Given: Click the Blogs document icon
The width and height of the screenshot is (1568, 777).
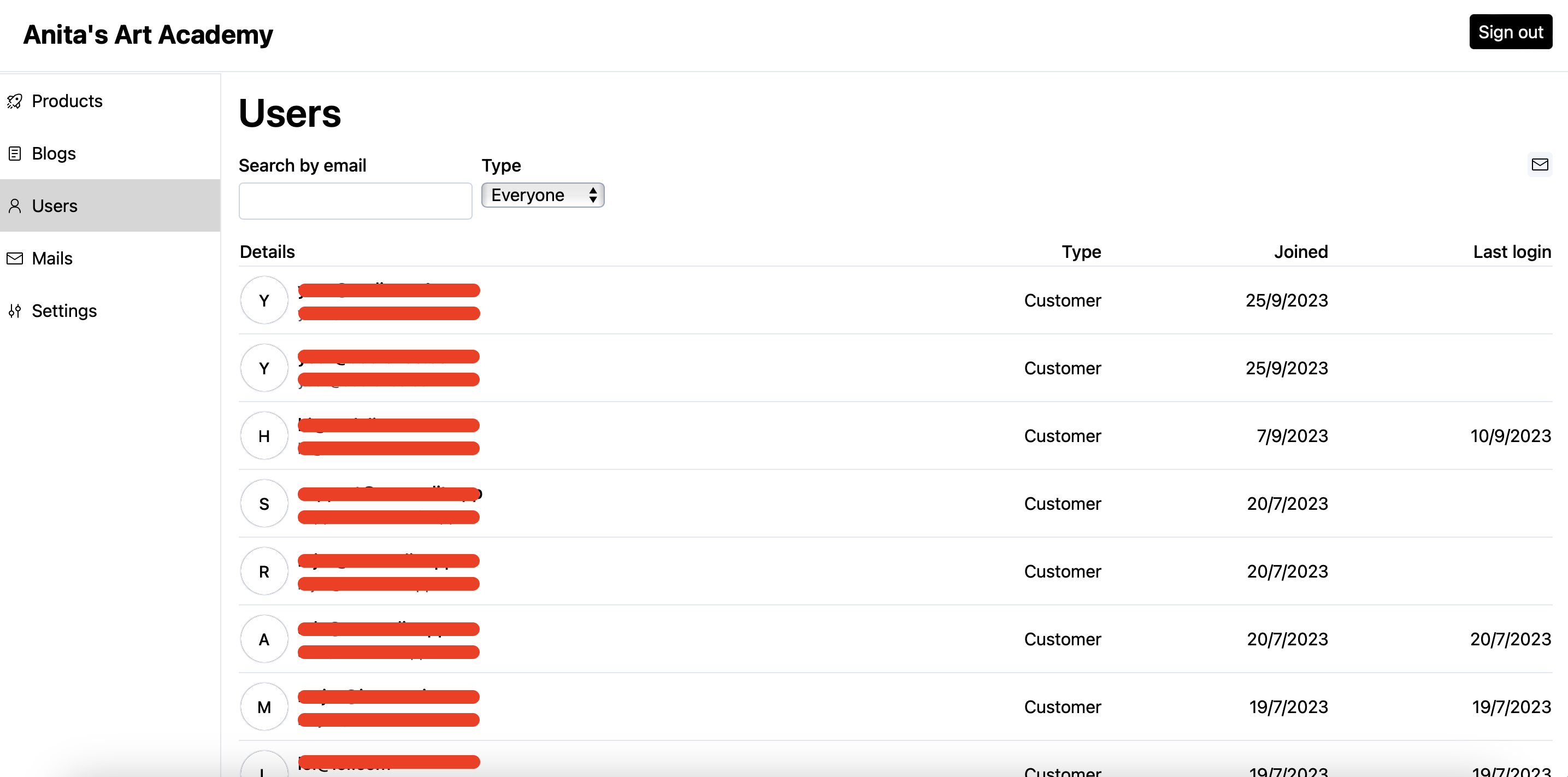Looking at the screenshot, I should (15, 154).
